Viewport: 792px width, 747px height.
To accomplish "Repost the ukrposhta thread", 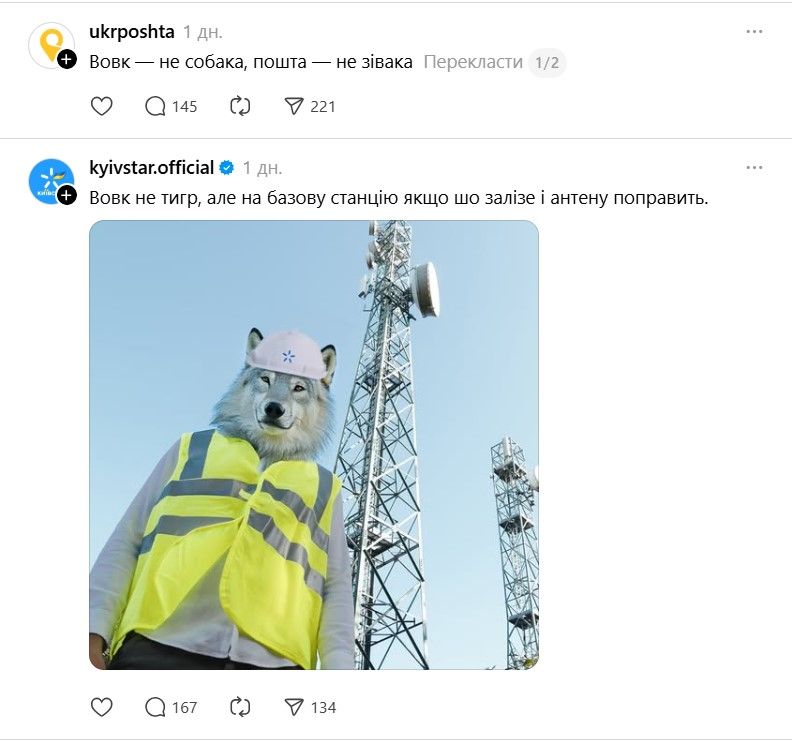I will click(240, 106).
